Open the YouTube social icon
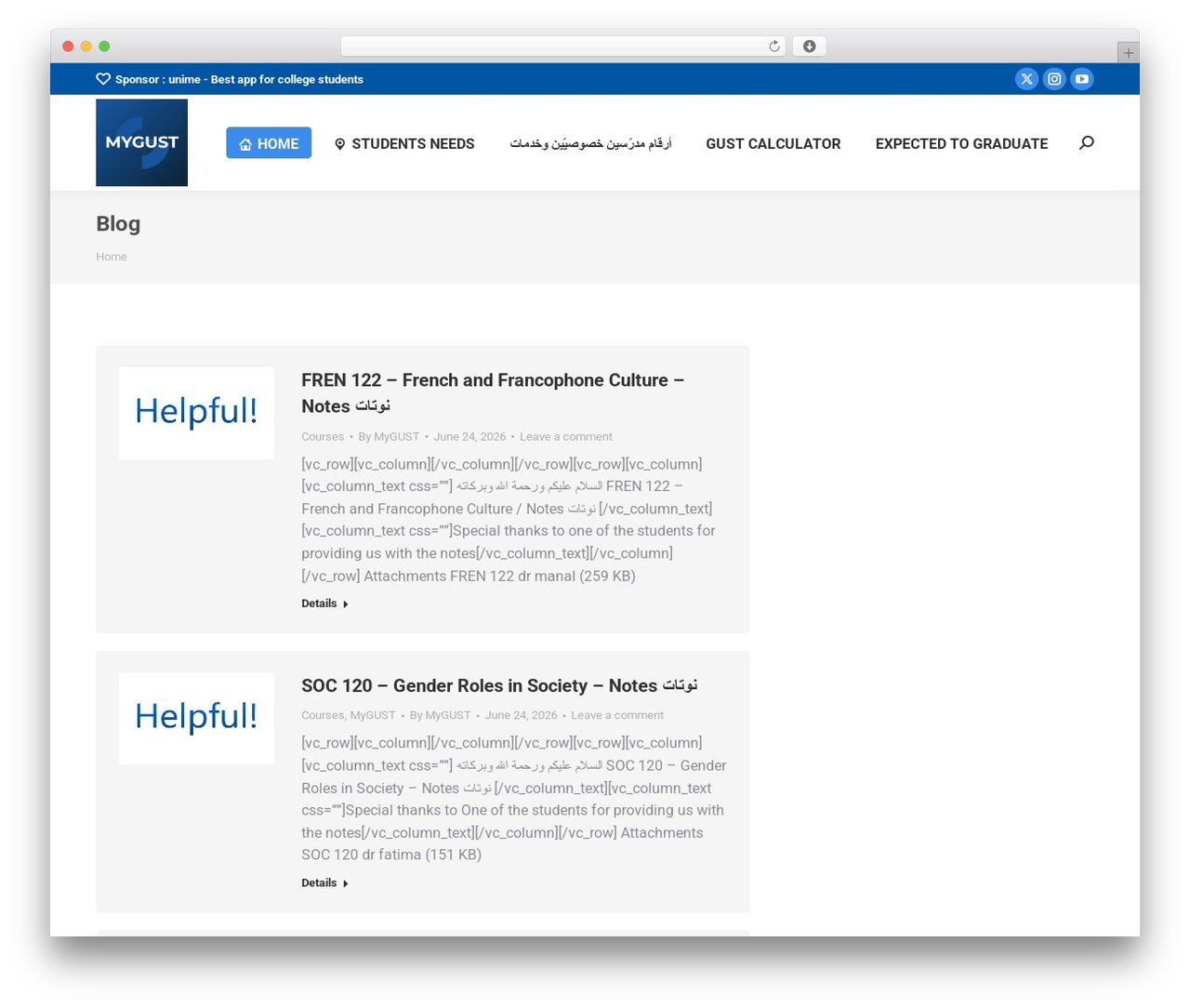Screen dimensions: 1190x1008 [1082, 79]
